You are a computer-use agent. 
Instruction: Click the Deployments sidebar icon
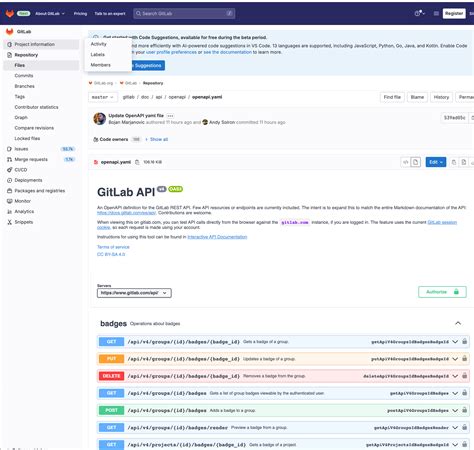click(9, 180)
